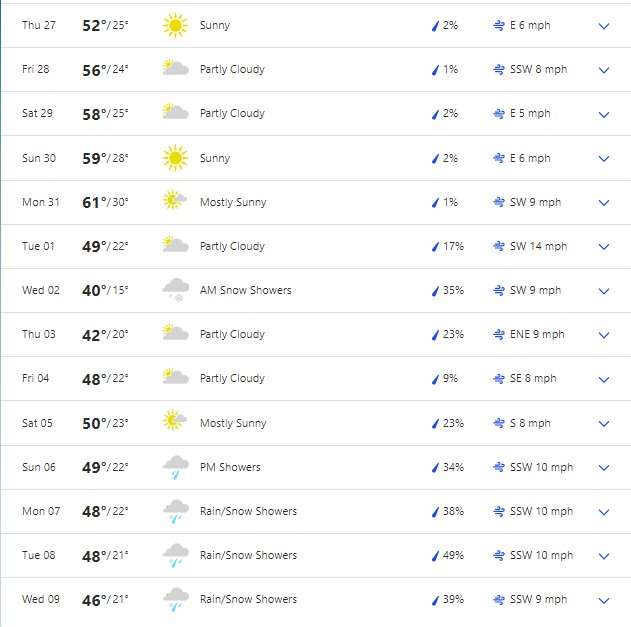Click the Thu 03 Partly Cloudy label

coord(232,334)
